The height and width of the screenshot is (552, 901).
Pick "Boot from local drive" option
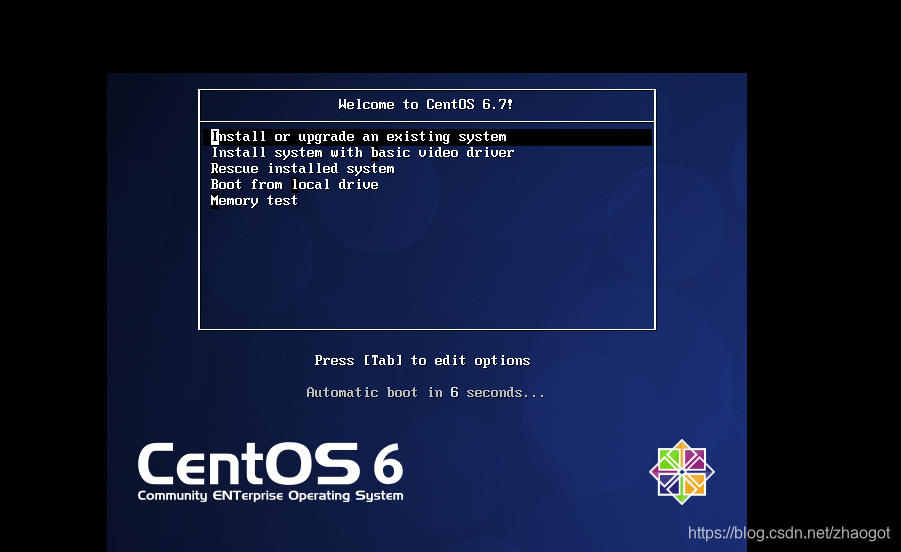point(294,185)
